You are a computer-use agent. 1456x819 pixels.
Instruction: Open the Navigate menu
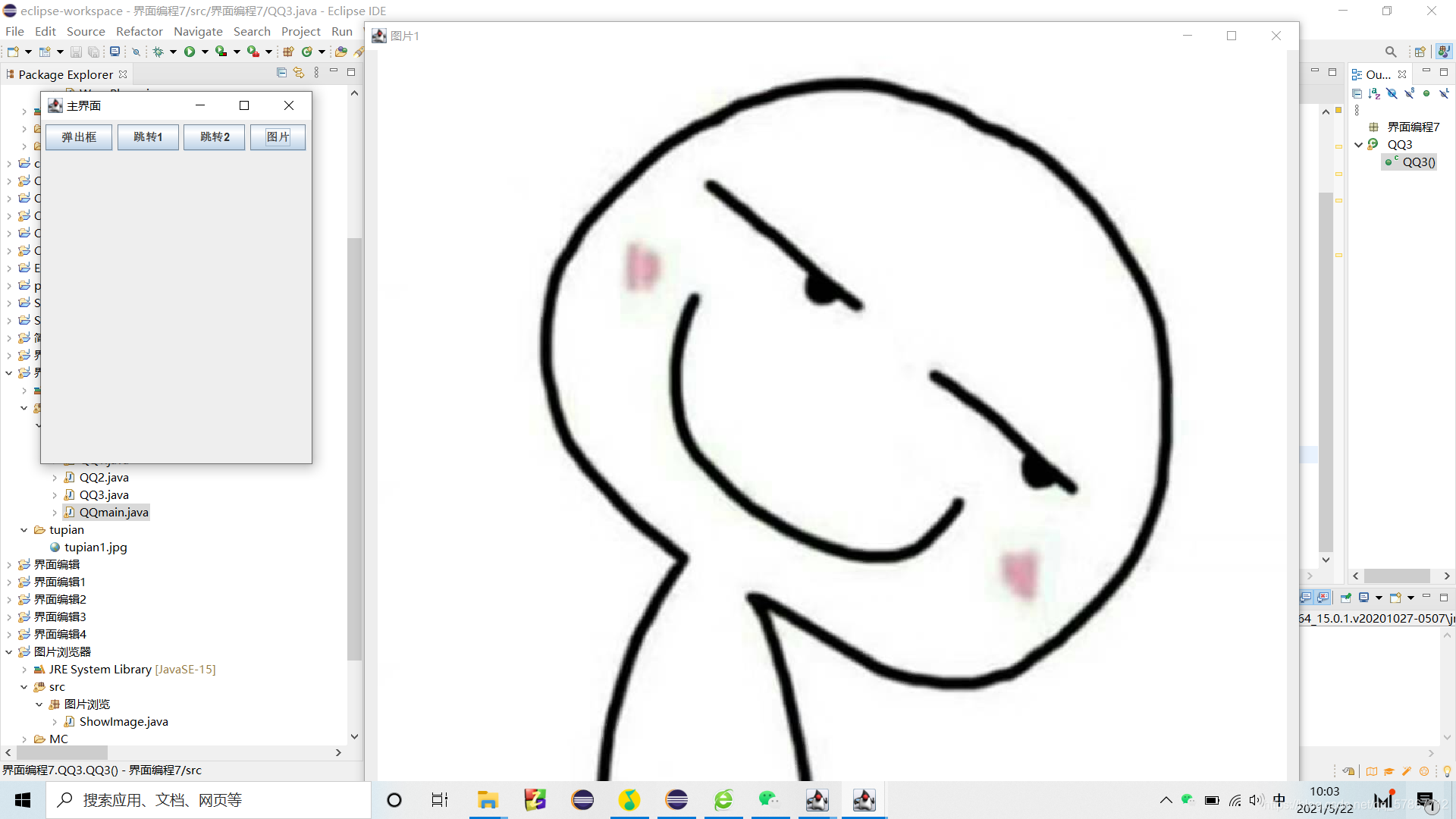click(198, 31)
